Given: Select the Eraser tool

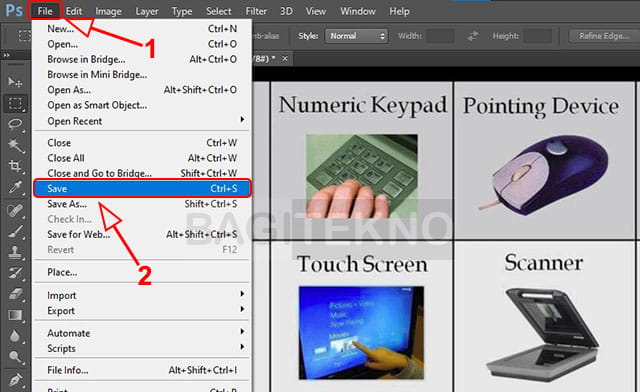Looking at the screenshot, I should point(15,294).
